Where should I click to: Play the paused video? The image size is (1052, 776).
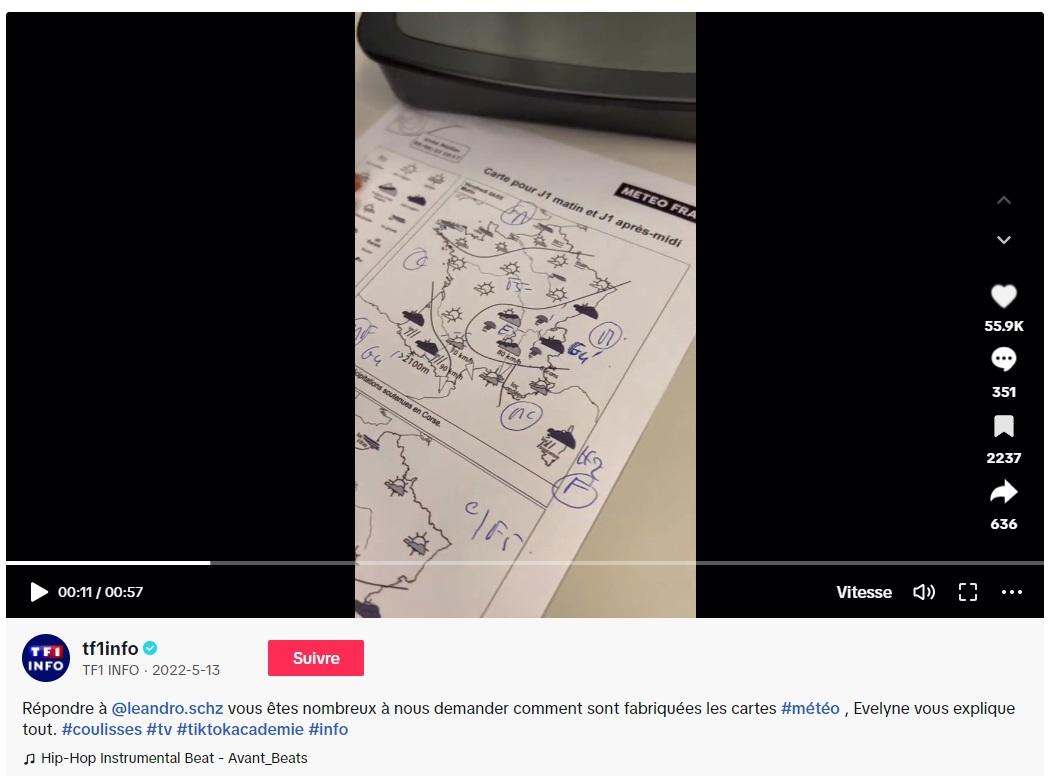[39, 592]
